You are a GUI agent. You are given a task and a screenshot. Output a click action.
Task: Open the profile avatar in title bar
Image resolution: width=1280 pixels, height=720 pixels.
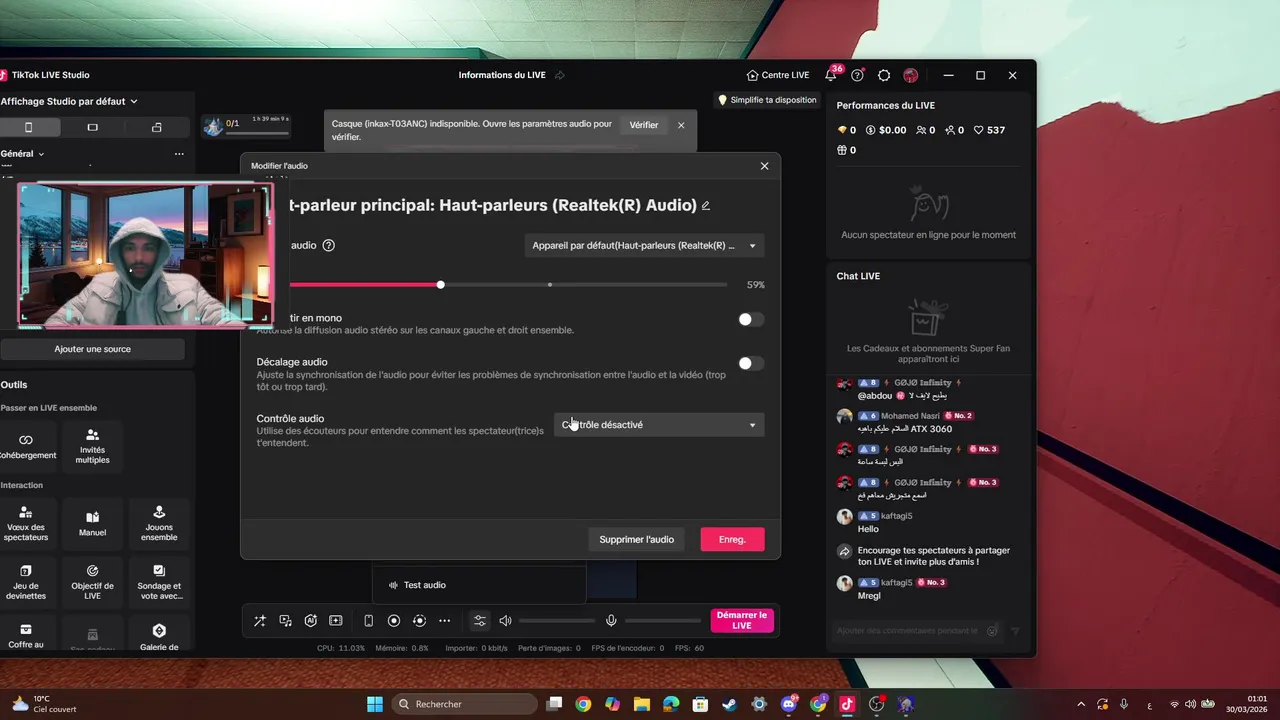pos(910,75)
